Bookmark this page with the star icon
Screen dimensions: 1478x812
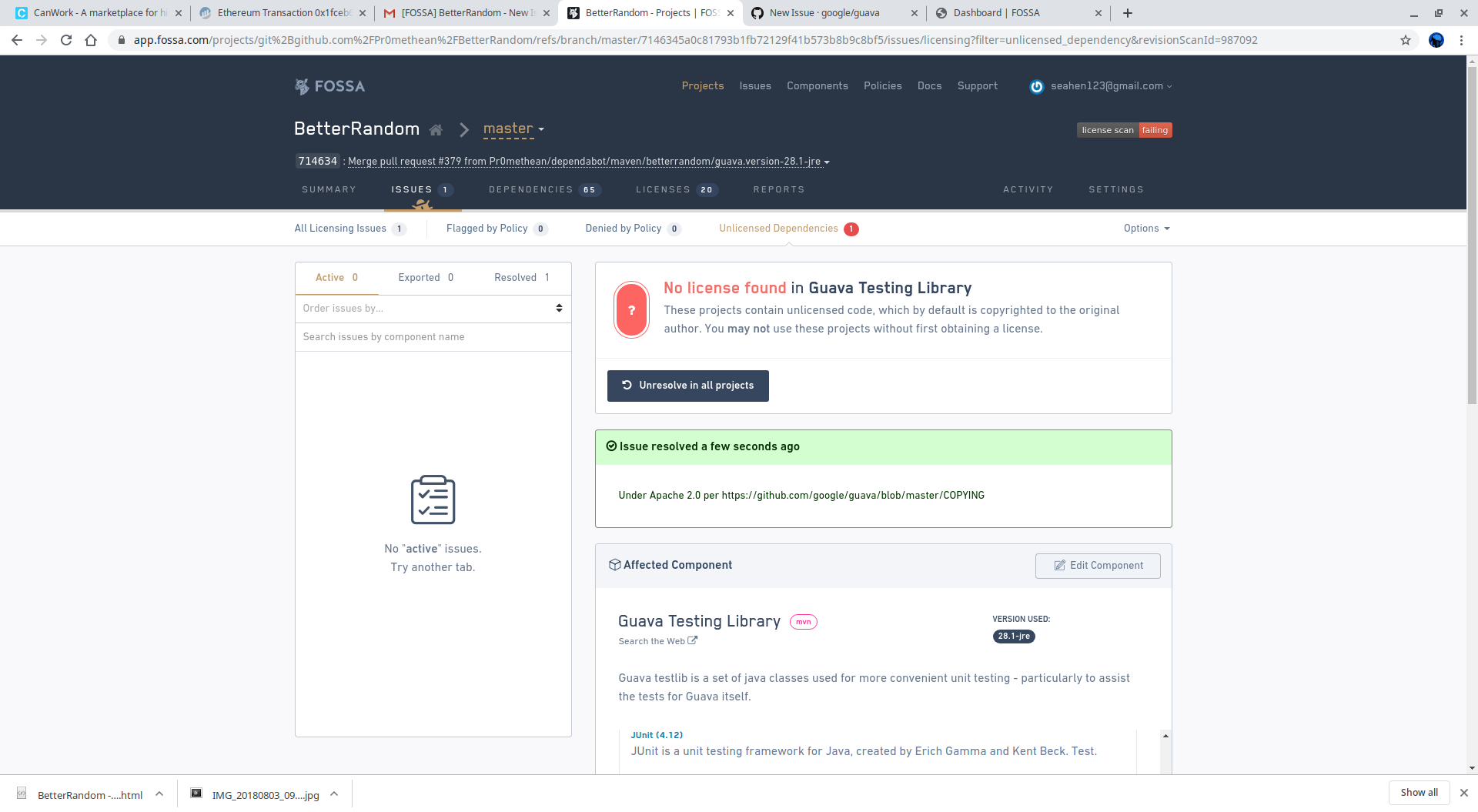[1406, 40]
